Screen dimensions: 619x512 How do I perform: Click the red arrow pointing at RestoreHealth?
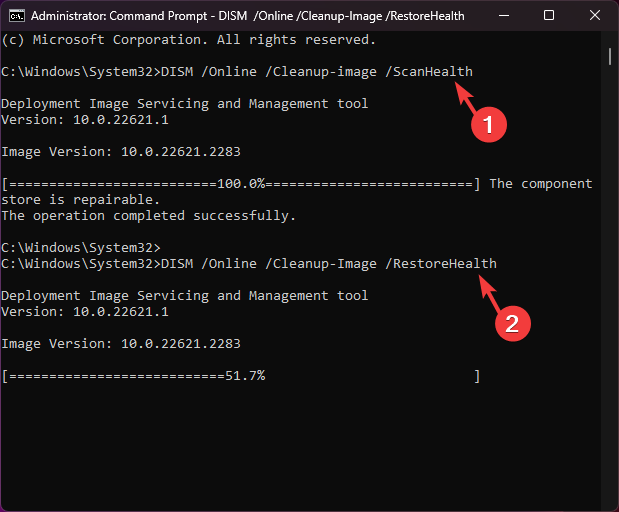pos(488,294)
